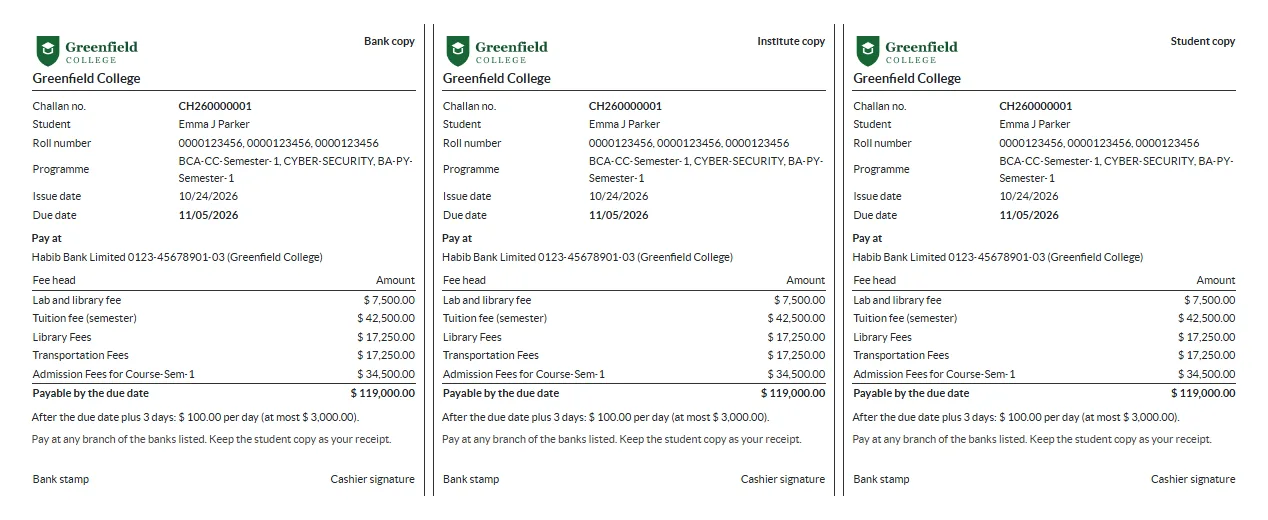Click 'Library Fees' row on Student copy
Viewport: 1268px width, 520px height.
[1044, 337]
